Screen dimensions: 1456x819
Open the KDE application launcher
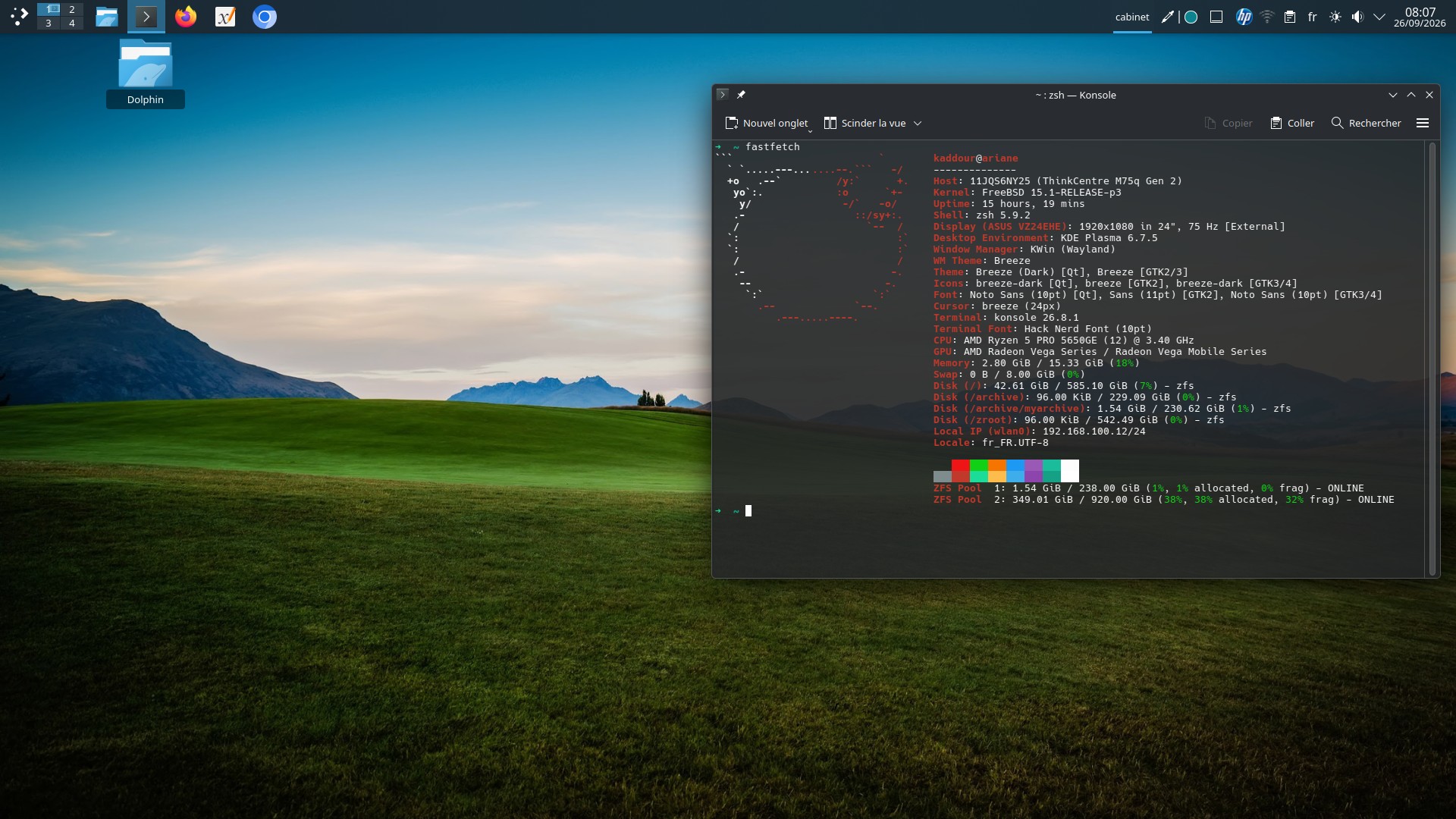[19, 16]
